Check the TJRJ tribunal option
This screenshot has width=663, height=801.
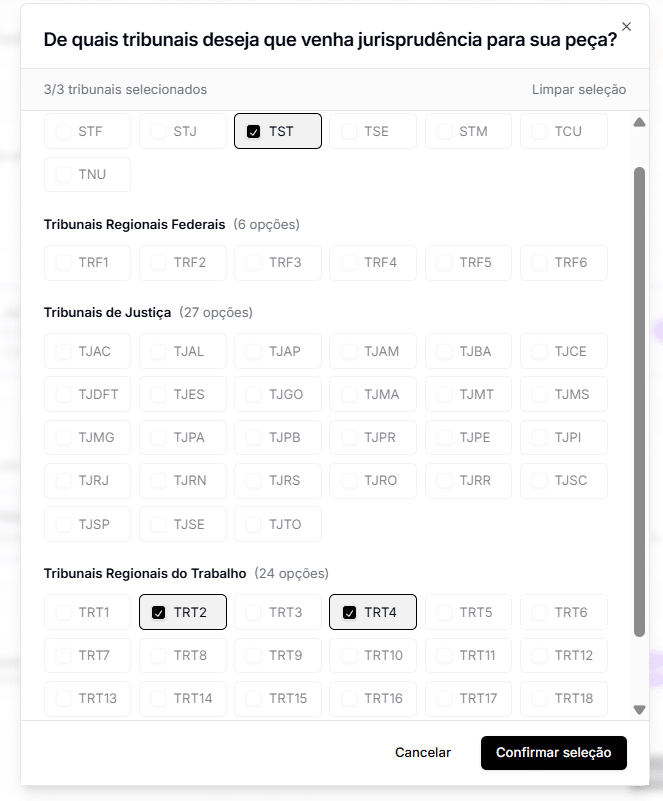[87, 481]
